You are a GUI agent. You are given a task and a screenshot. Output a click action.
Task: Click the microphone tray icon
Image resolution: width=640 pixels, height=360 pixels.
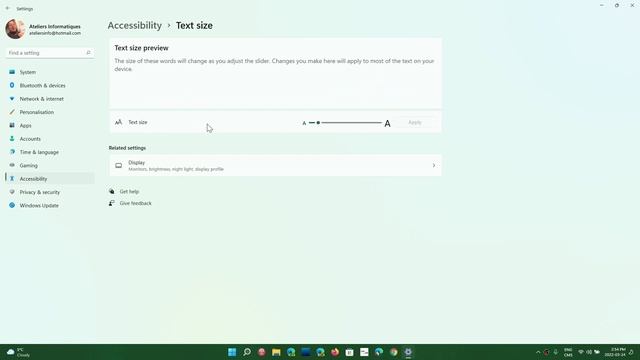pyautogui.click(x=556, y=352)
